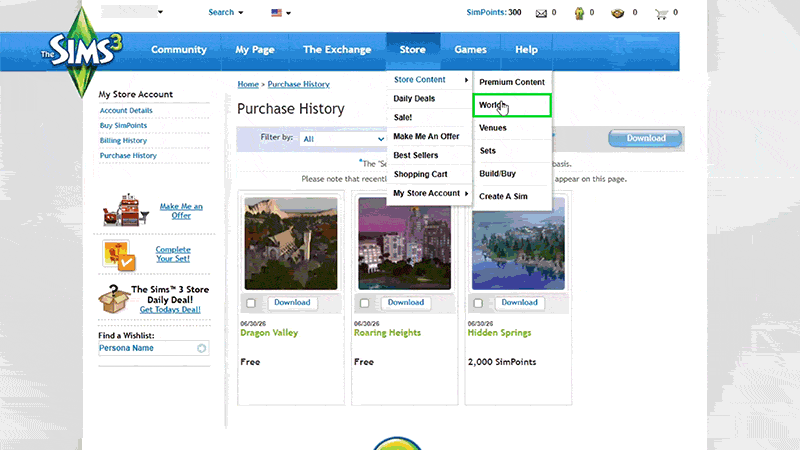Tick the Hidden Springs checkbox
This screenshot has width=800, height=450.
point(478,303)
